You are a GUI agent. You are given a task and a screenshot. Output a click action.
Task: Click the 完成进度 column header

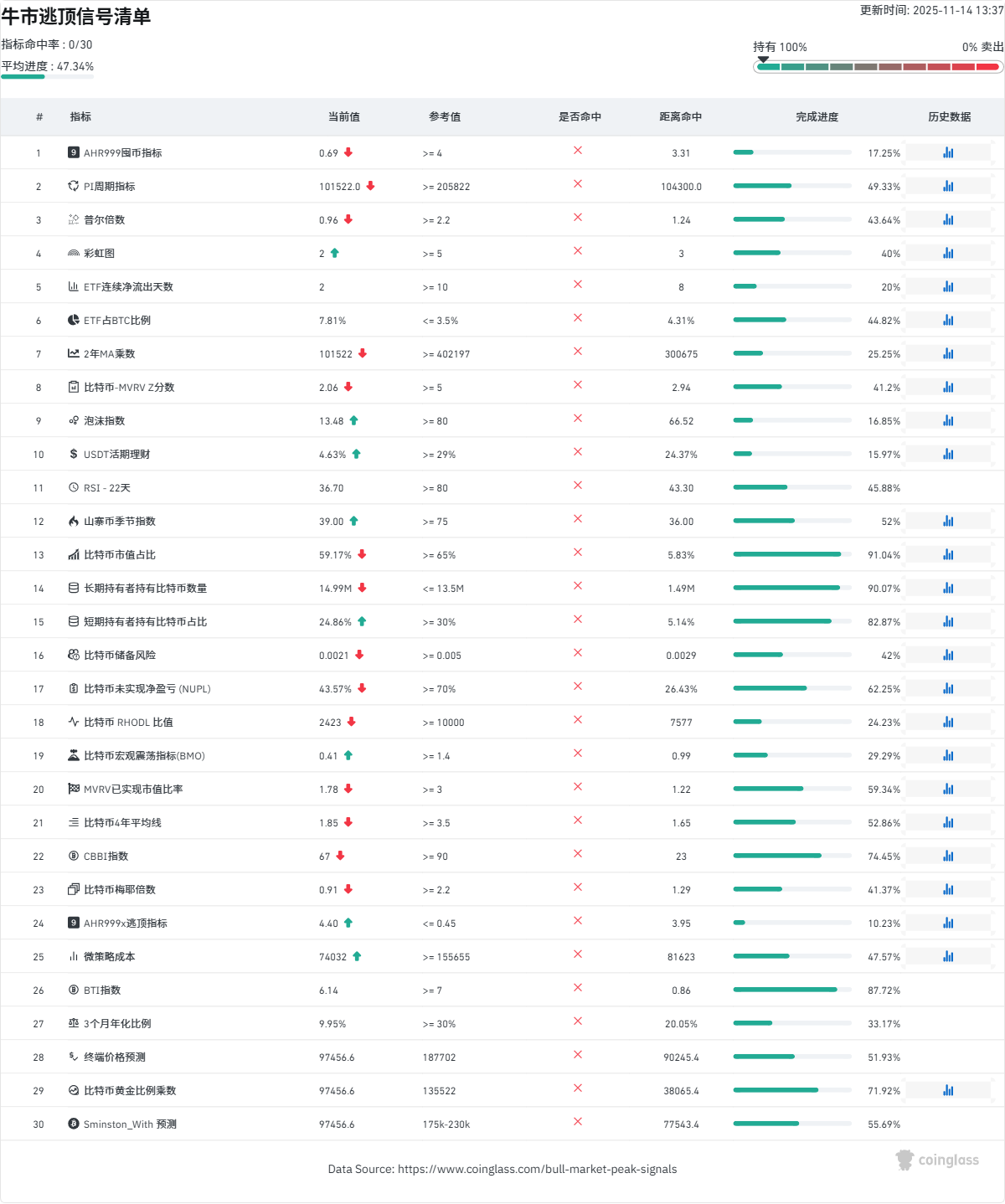pos(817,117)
